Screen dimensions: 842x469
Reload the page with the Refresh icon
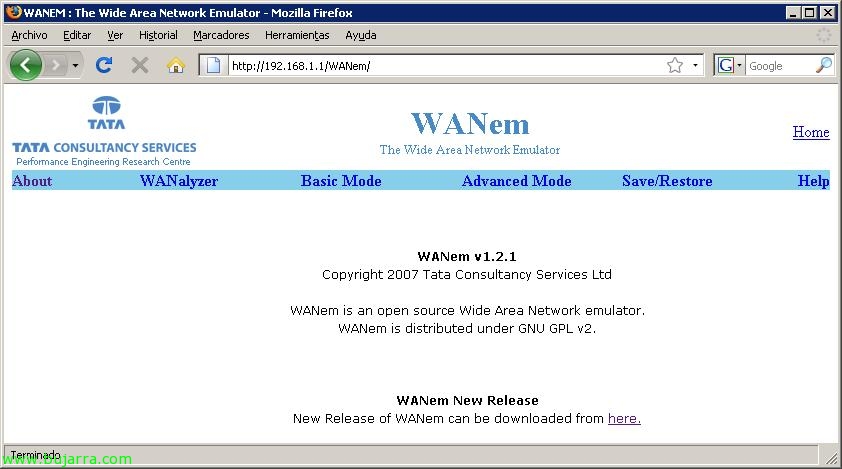pos(104,66)
